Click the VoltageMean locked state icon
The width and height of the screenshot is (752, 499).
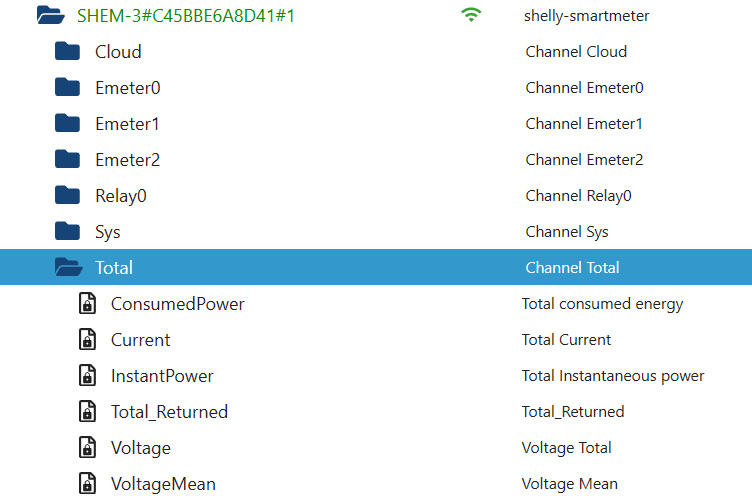[x=87, y=483]
